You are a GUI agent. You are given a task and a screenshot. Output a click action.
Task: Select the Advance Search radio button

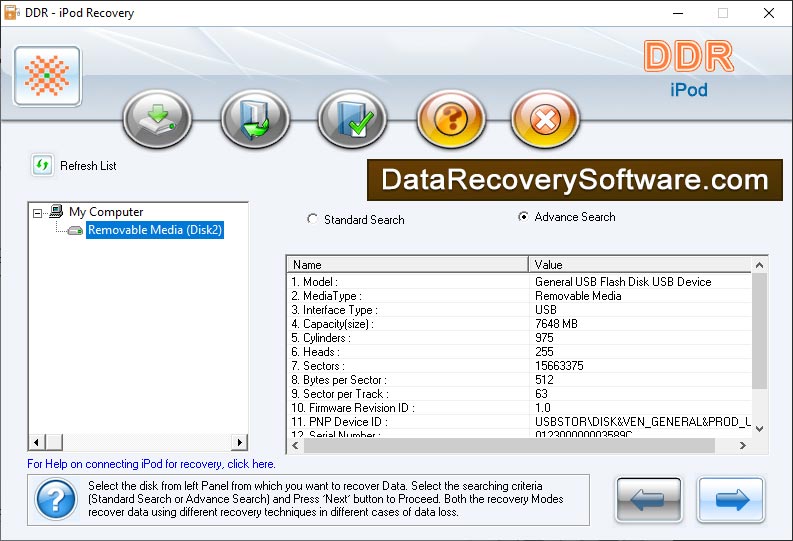point(523,217)
